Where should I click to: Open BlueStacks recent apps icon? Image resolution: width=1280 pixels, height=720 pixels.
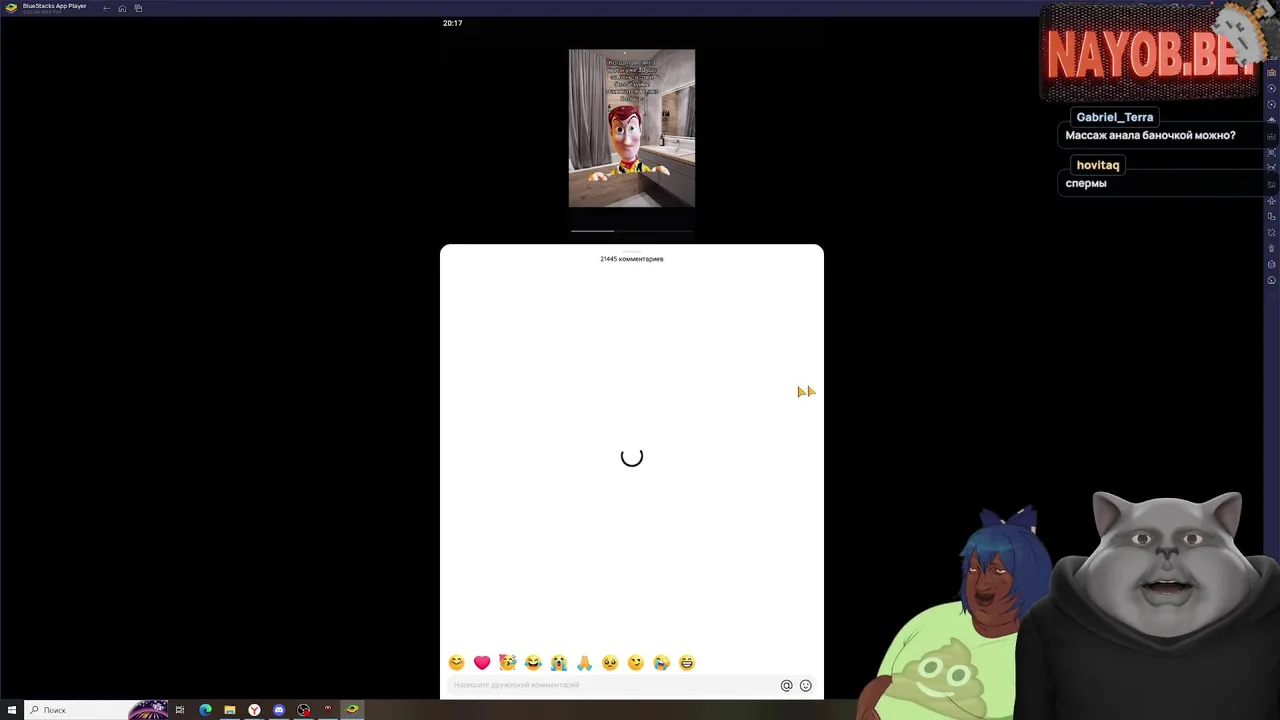138,8
